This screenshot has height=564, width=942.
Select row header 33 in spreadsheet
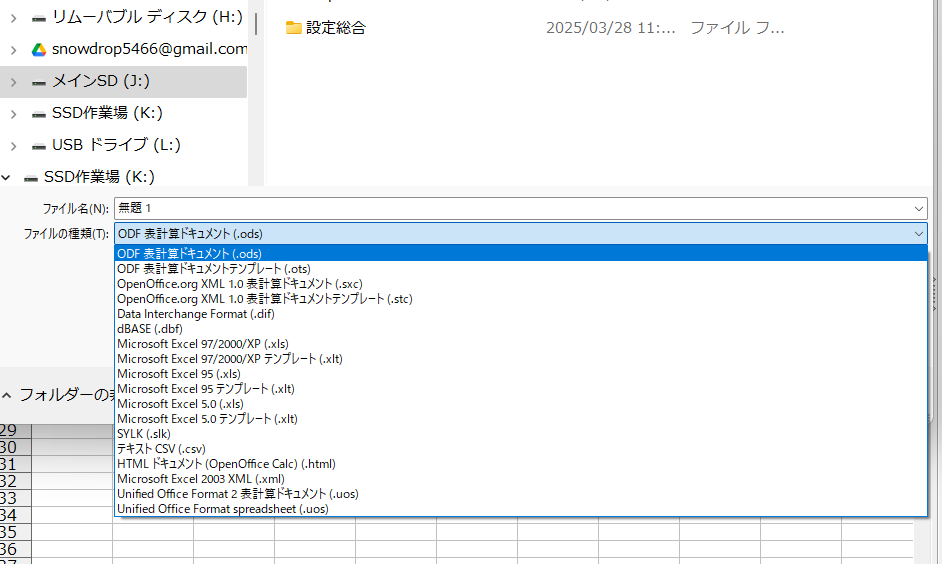point(16,498)
